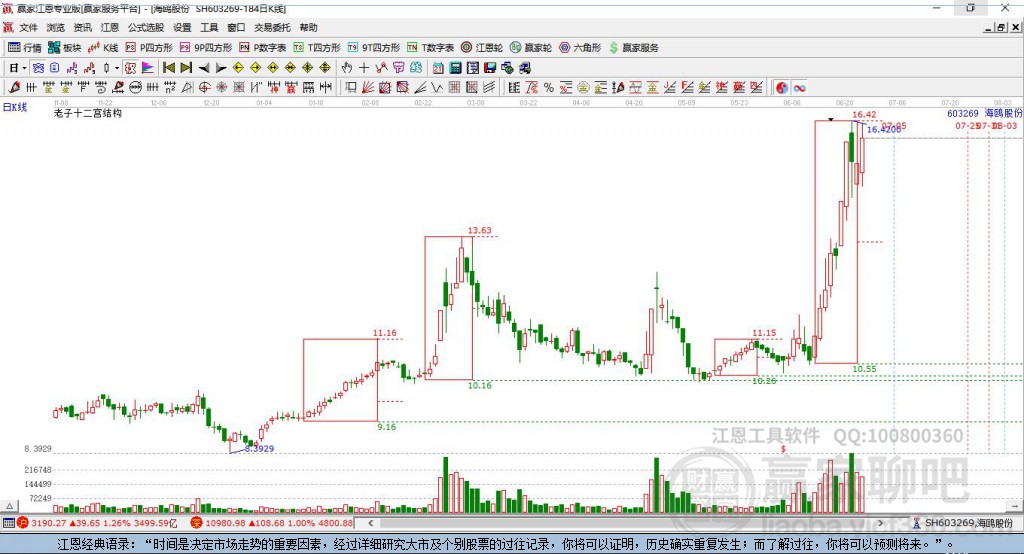Open the 六角形 hexagon tool
This screenshot has width=1024, height=554.
(580, 48)
